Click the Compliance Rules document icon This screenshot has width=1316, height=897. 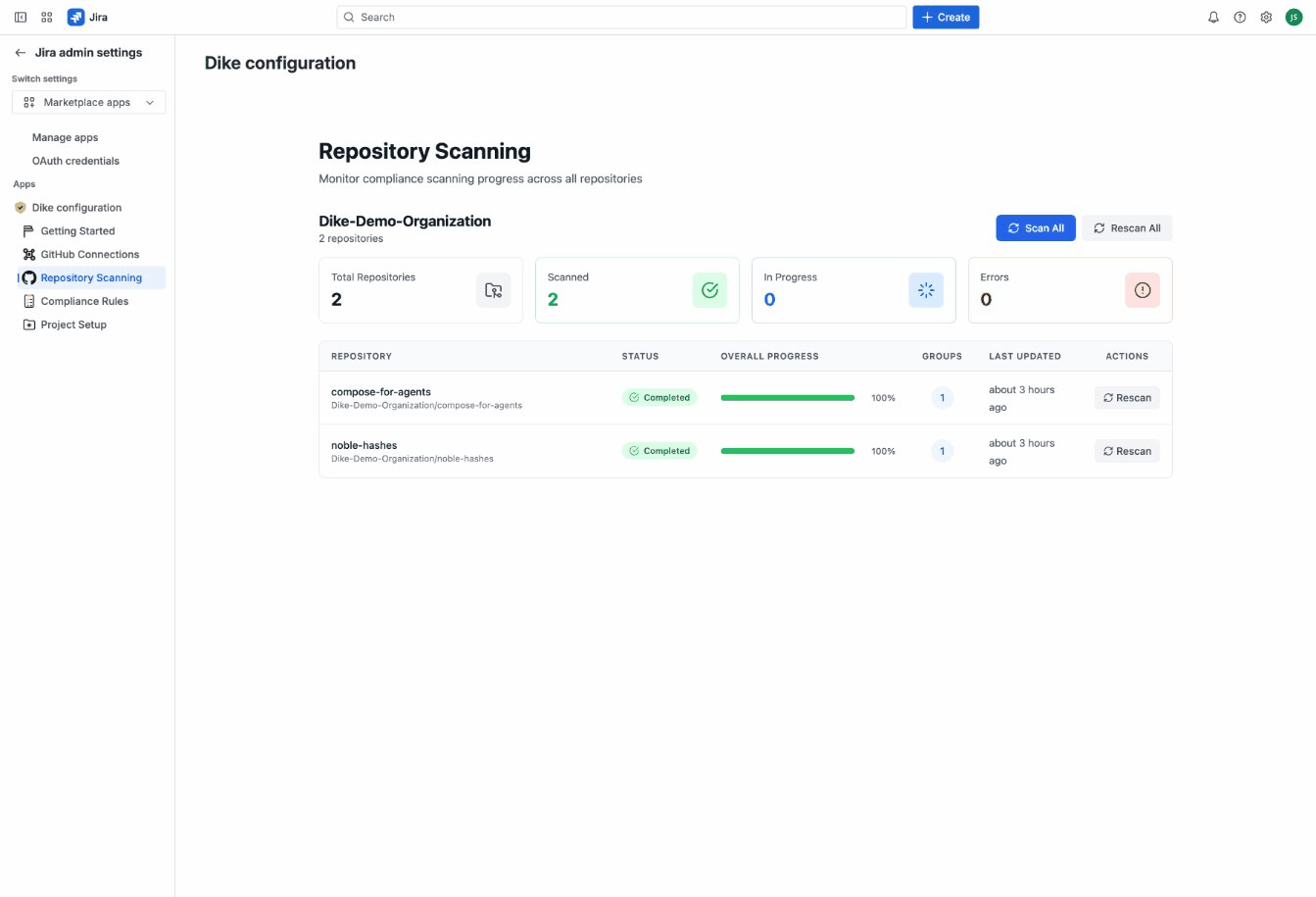[x=29, y=301]
